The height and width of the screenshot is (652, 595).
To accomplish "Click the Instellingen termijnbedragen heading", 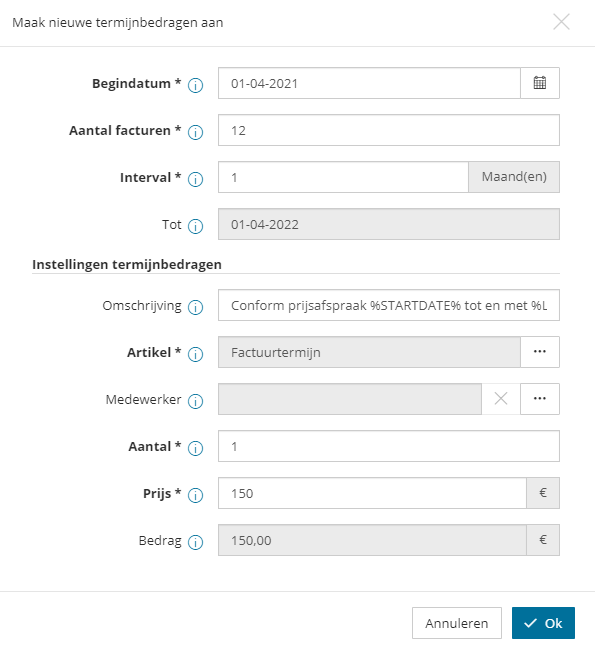I will coord(127,264).
